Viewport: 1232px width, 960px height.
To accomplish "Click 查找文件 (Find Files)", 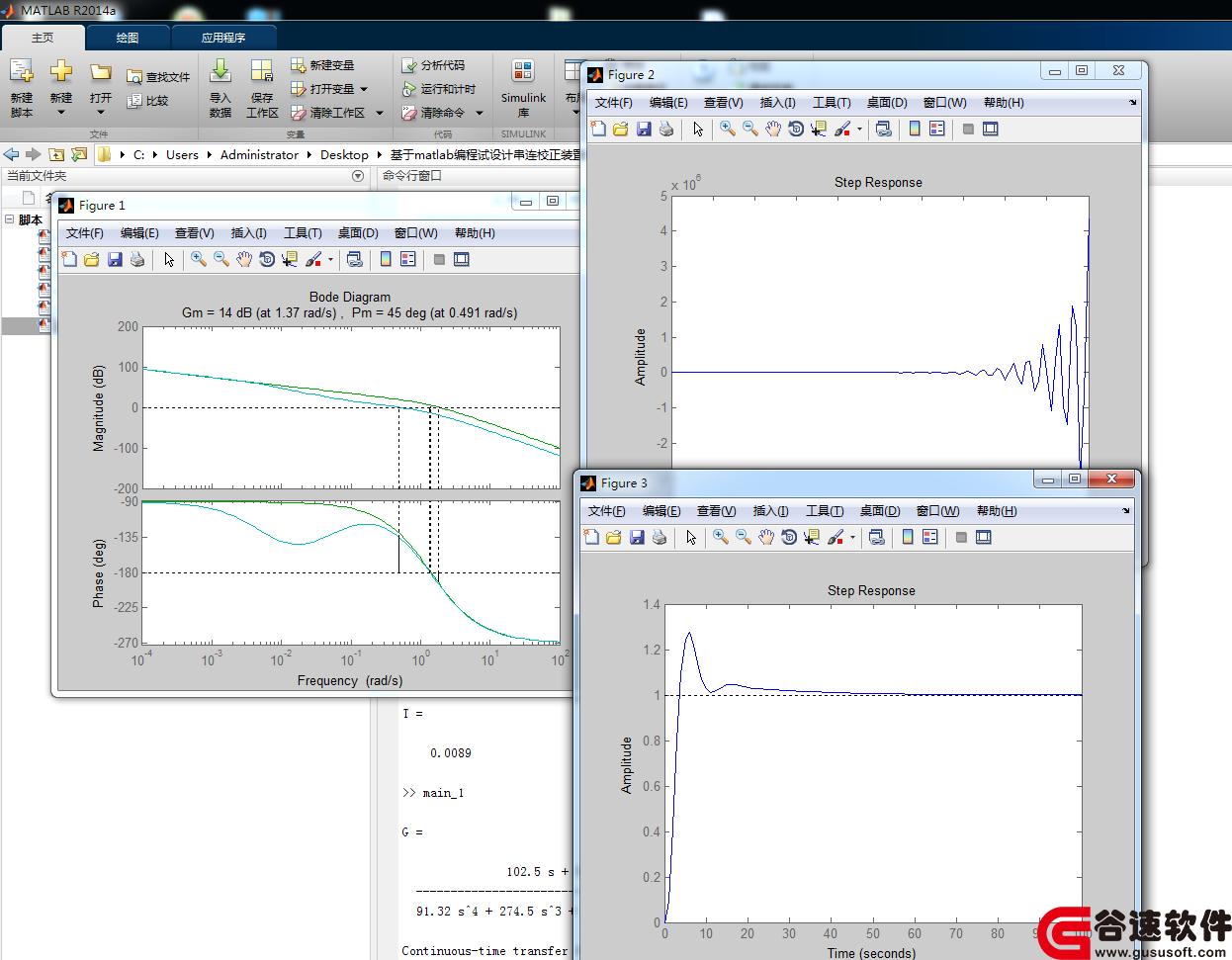I will pos(158,76).
